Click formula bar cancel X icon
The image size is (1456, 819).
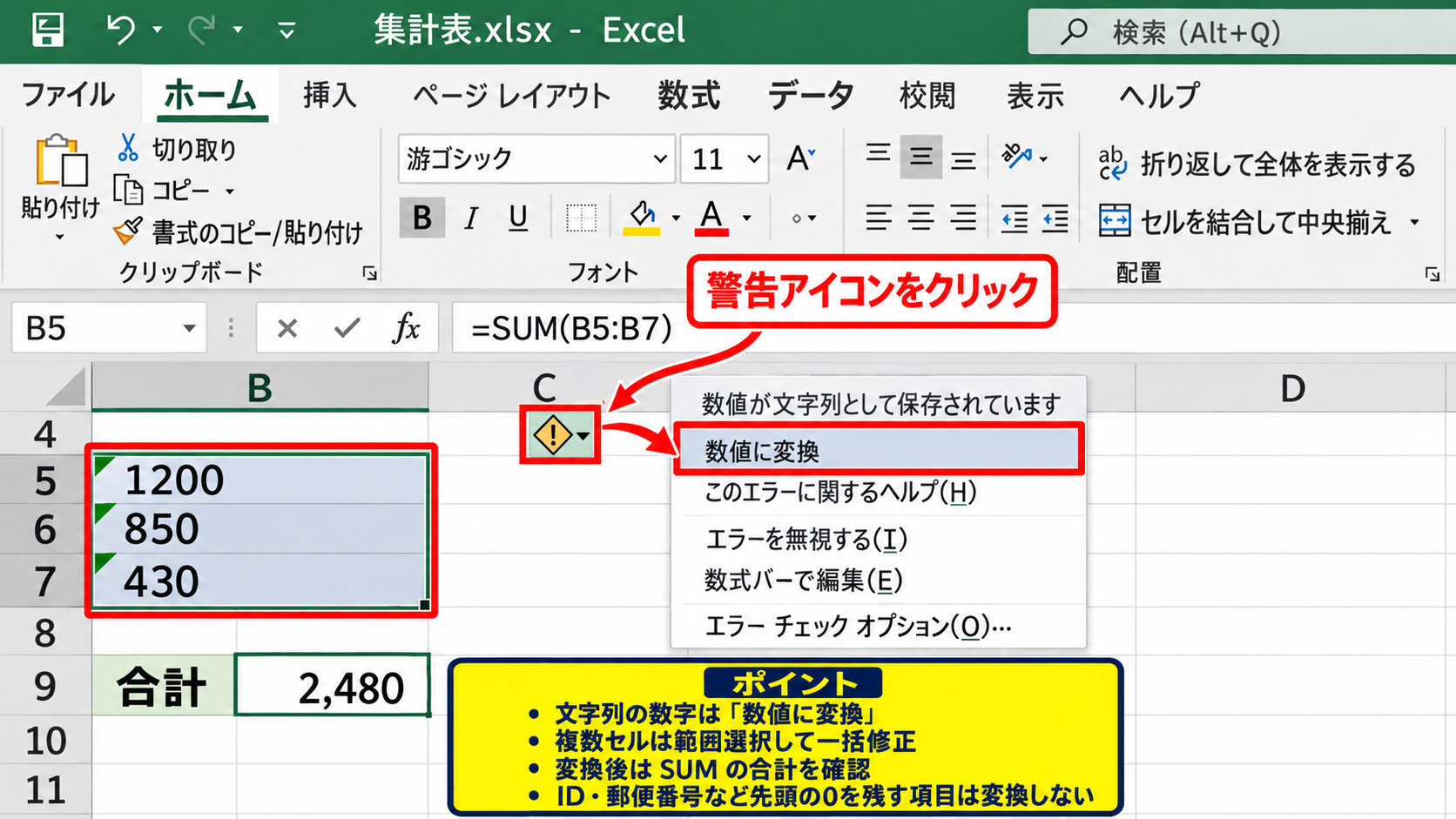[286, 328]
